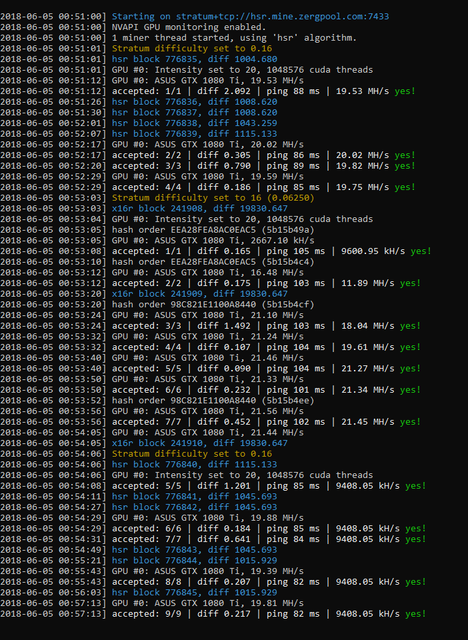Select the 'accepted: 6/6 | diff 0.232' line
468x640 pixels.
[x=211, y=390]
